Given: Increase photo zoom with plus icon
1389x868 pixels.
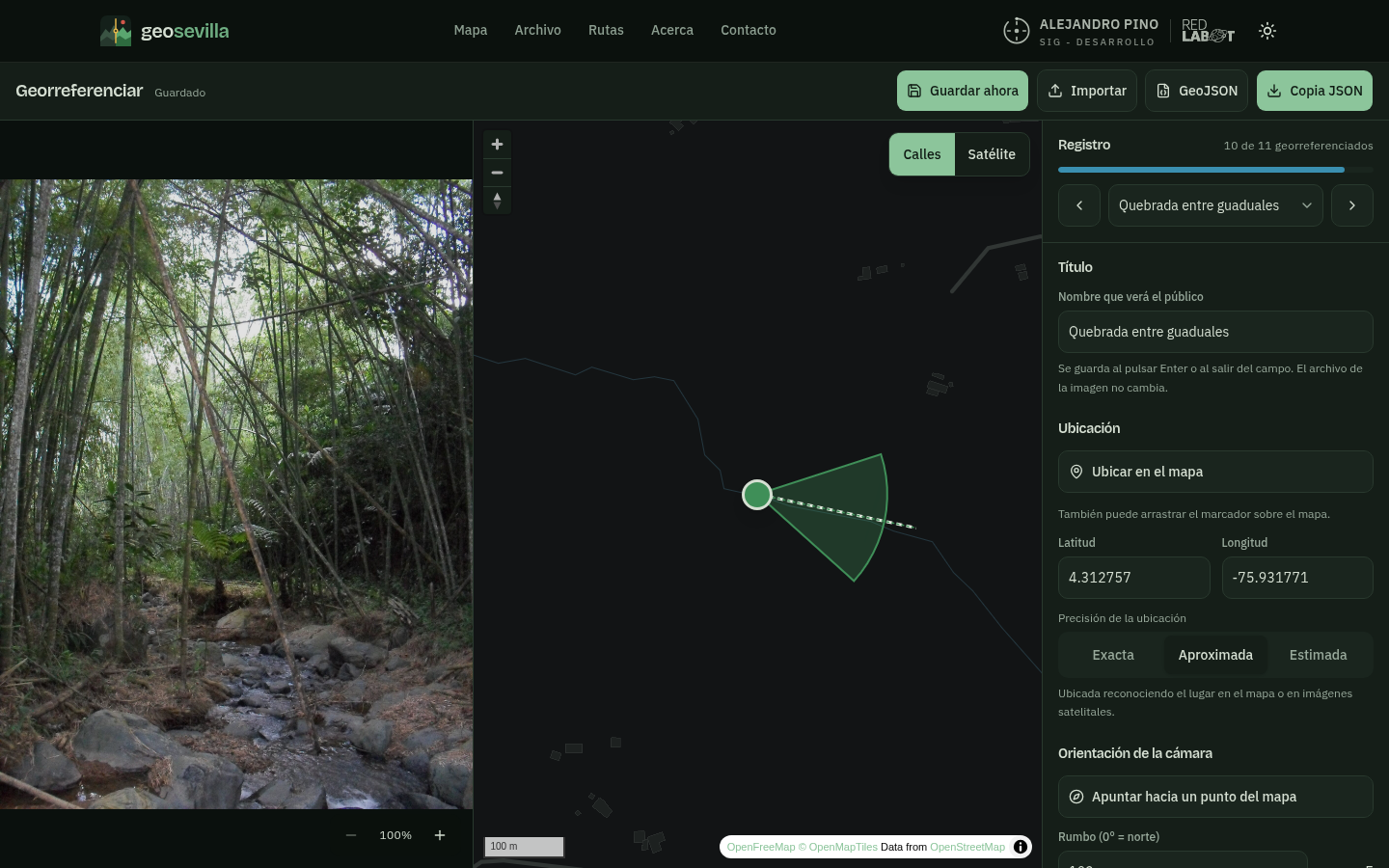Looking at the screenshot, I should point(440,835).
